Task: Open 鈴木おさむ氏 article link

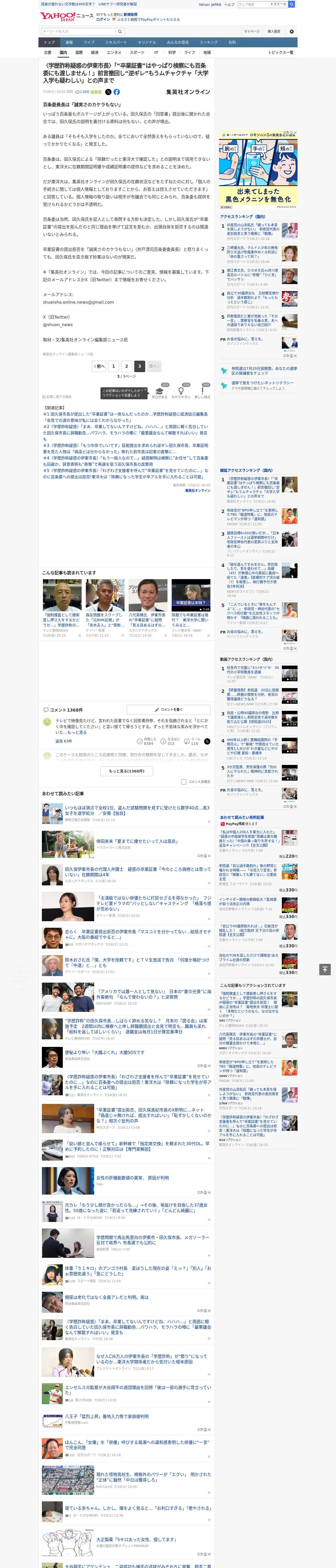Action: tap(137, 962)
